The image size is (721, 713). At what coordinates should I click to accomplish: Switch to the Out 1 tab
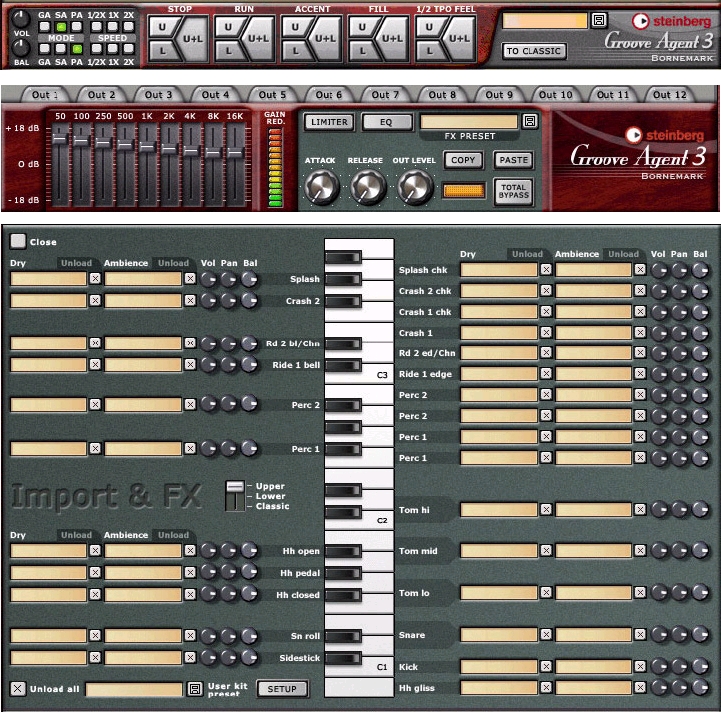[45, 95]
